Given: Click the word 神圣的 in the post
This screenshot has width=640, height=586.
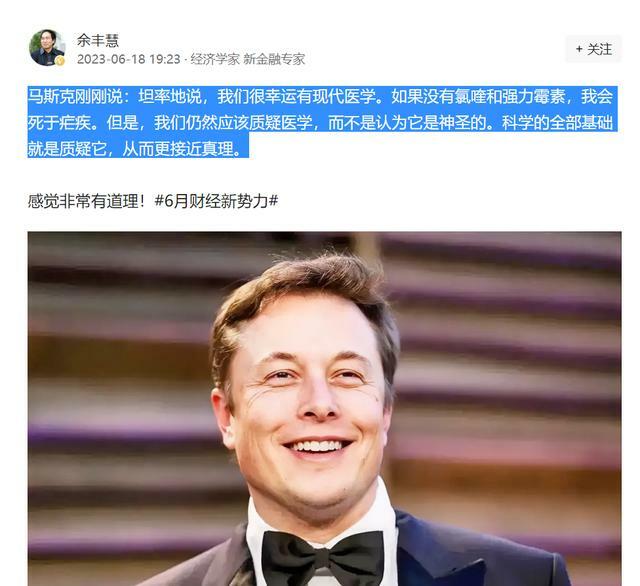Looking at the screenshot, I should tap(463, 122).
